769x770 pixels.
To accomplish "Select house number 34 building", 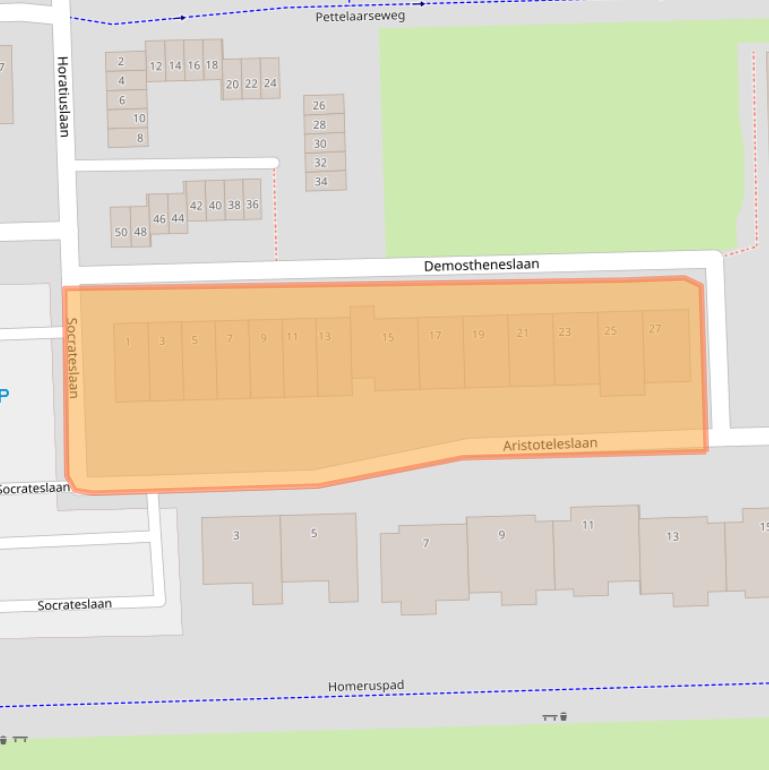I will [x=324, y=181].
